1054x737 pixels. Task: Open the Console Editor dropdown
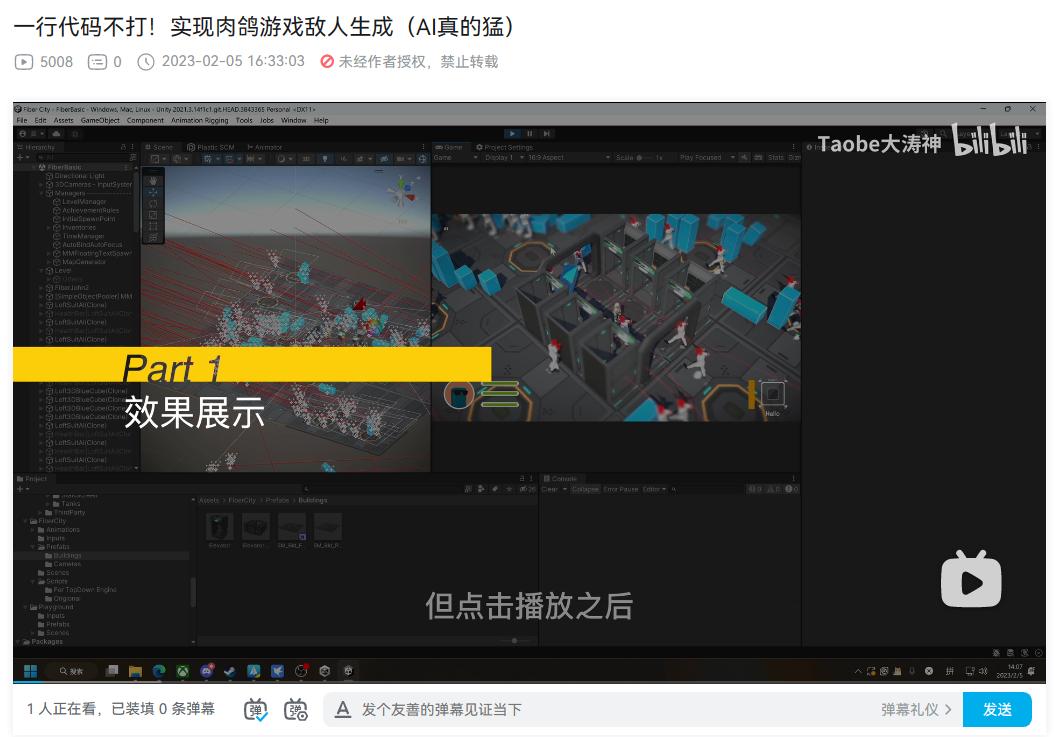coord(654,489)
